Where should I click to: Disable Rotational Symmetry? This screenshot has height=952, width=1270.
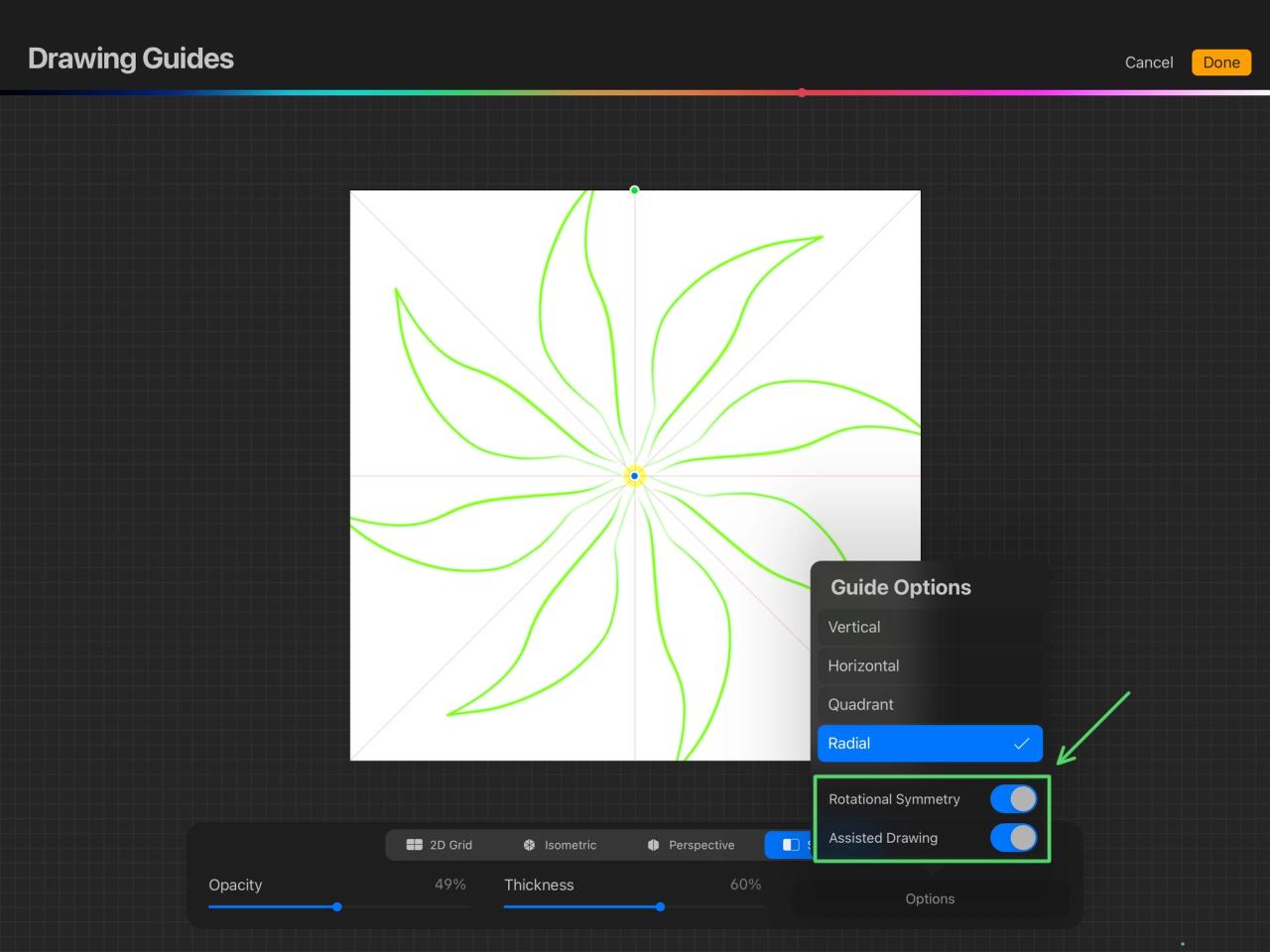(1013, 798)
